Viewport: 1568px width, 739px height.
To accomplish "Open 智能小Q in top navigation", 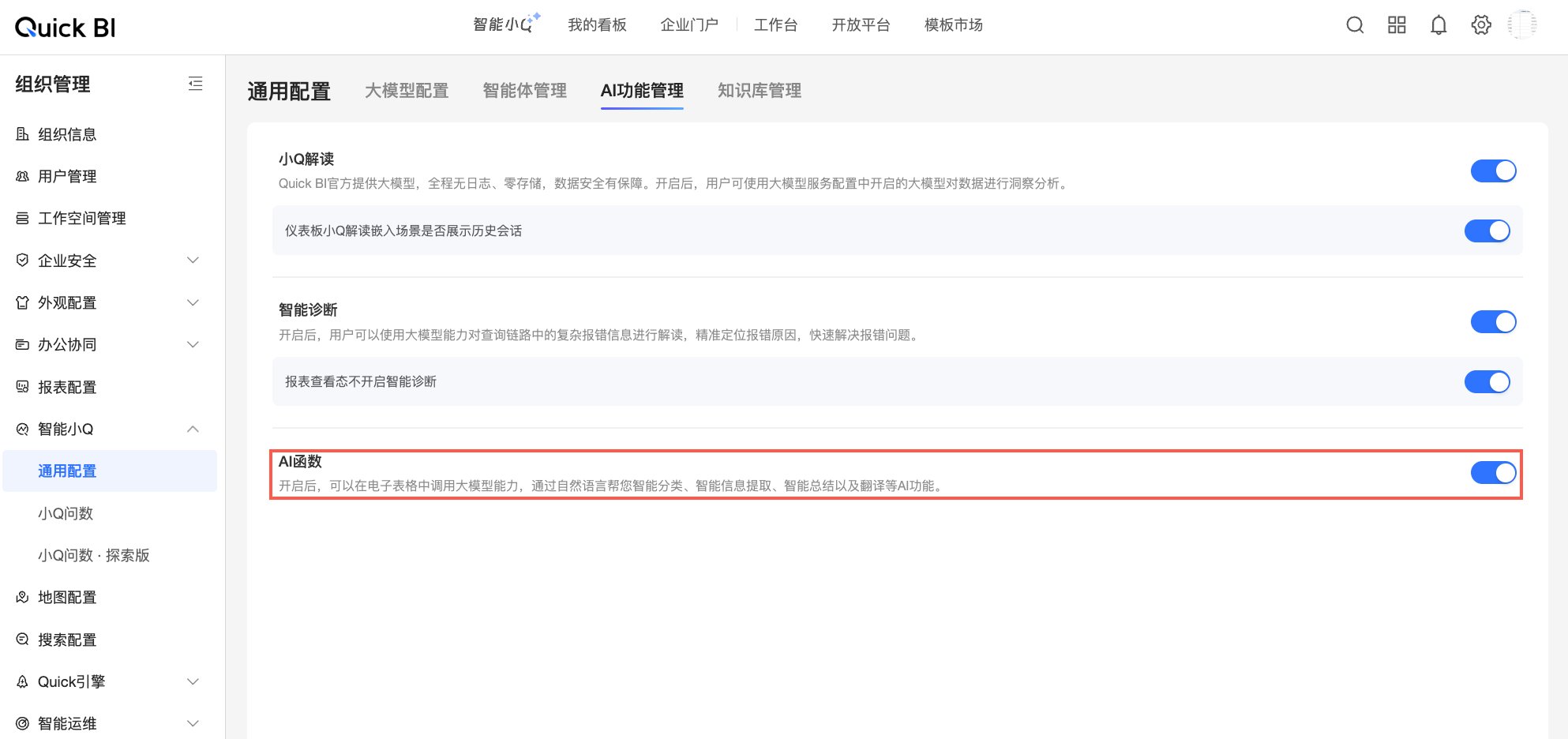I will coord(506,24).
